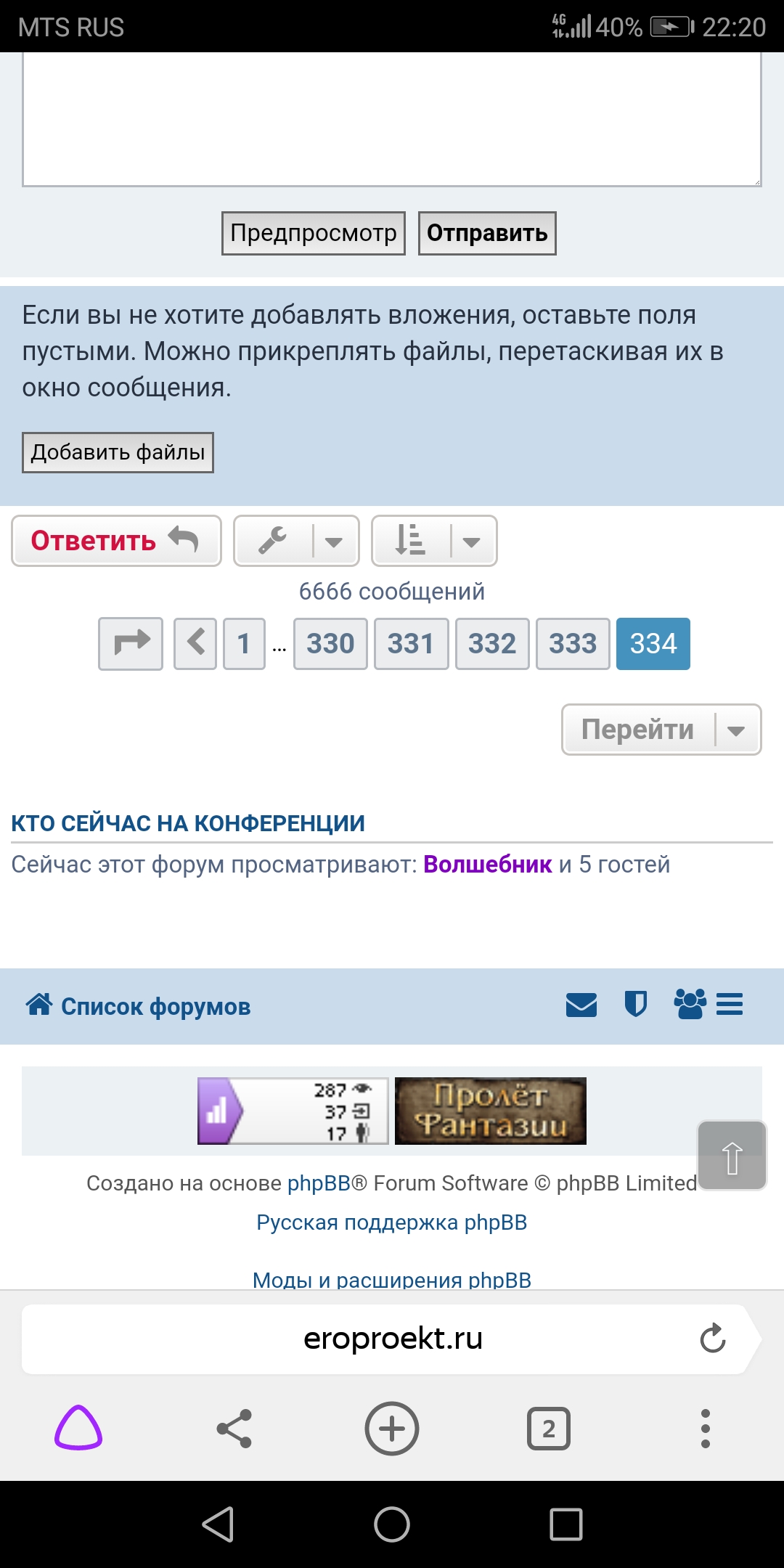Image resolution: width=784 pixels, height=1568 pixels.
Task: Open the Alice assistant icon
Action: click(x=78, y=1428)
